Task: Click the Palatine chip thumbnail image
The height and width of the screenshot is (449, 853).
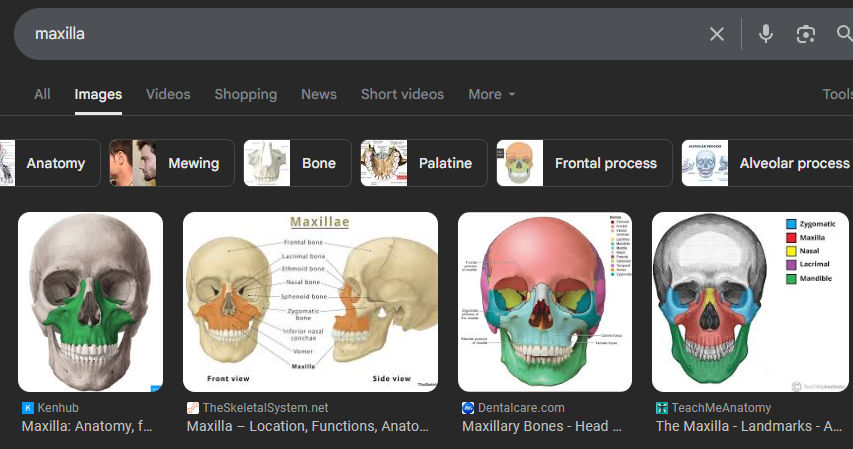Action: [x=384, y=163]
